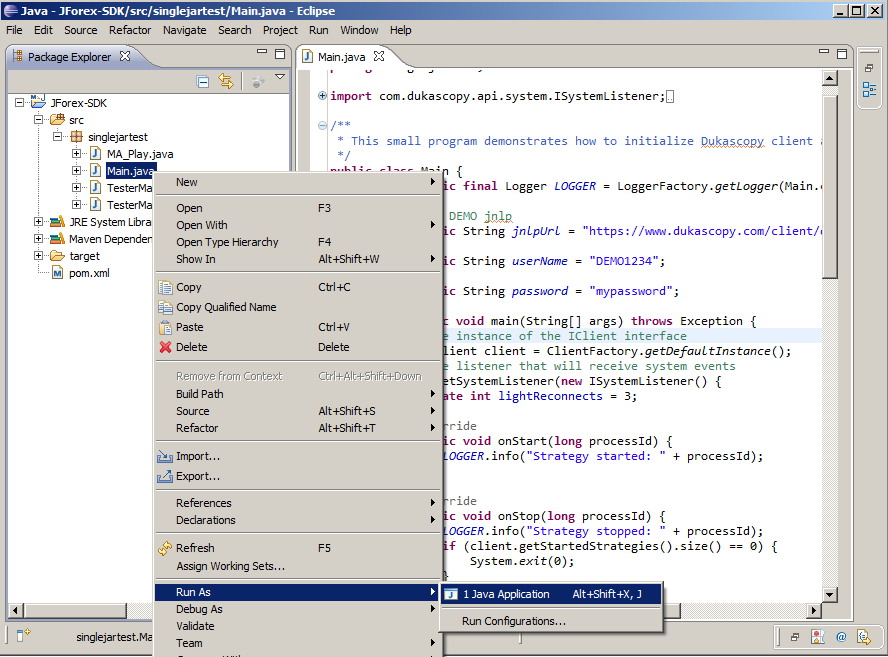
Task: Choose Copy in the context menu
Action: (x=298, y=287)
